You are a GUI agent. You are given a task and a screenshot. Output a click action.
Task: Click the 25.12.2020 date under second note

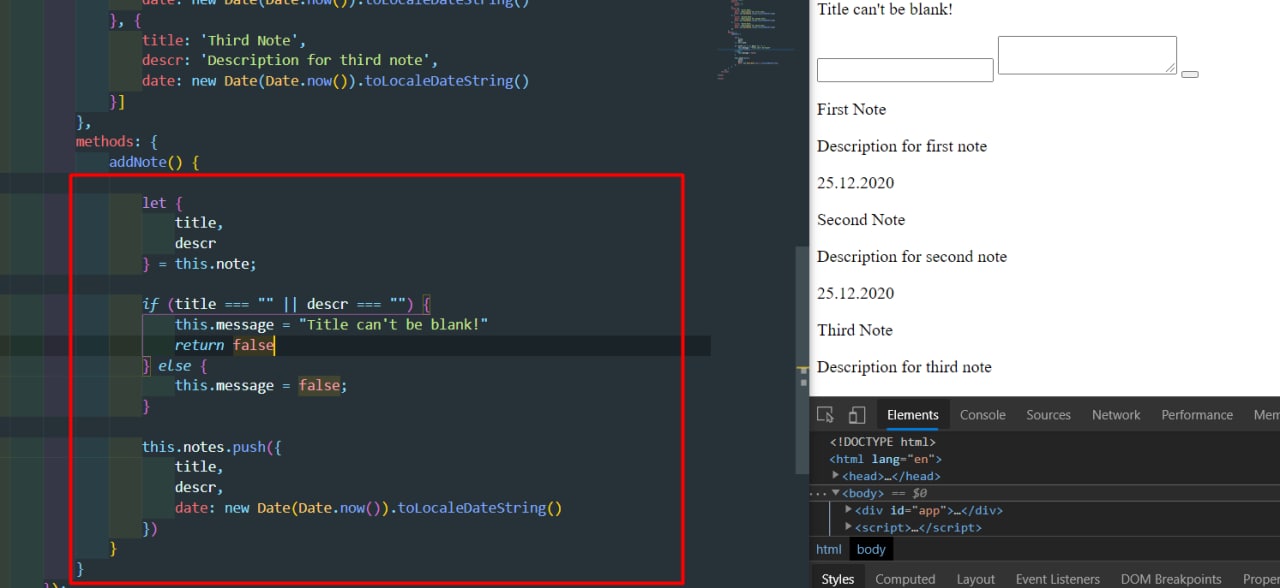[856, 293]
